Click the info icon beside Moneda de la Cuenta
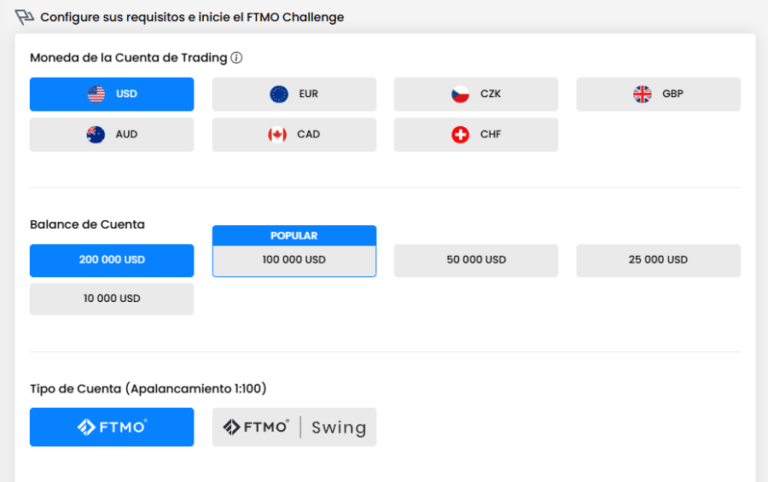The width and height of the screenshot is (768, 482). (237, 57)
